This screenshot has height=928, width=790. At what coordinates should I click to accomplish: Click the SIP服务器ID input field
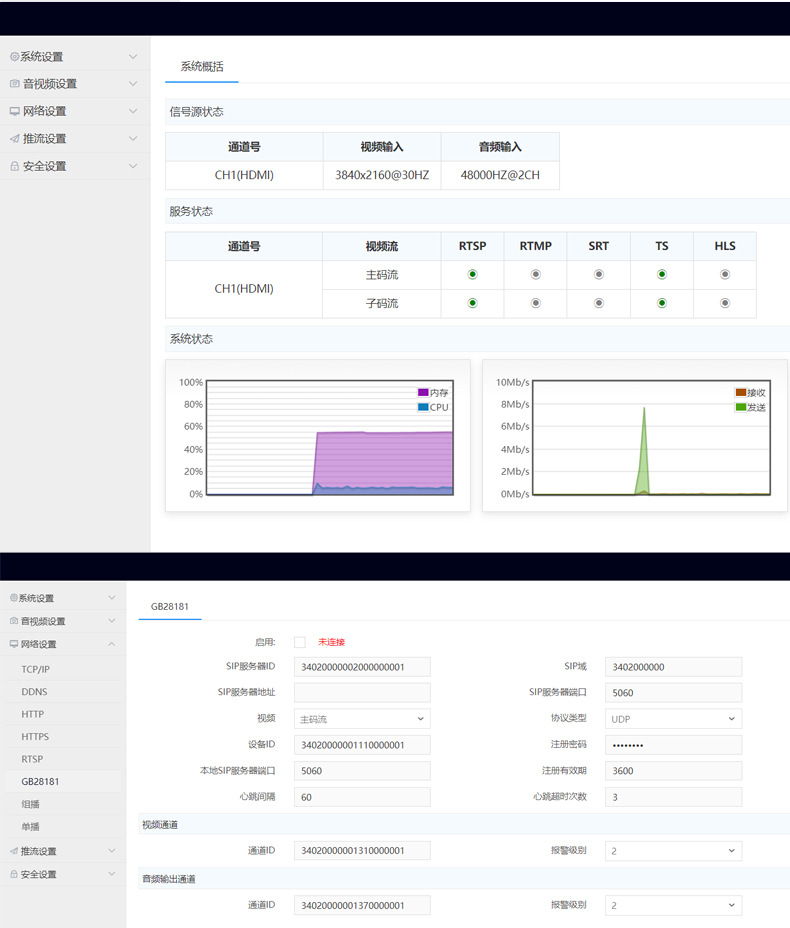click(362, 667)
